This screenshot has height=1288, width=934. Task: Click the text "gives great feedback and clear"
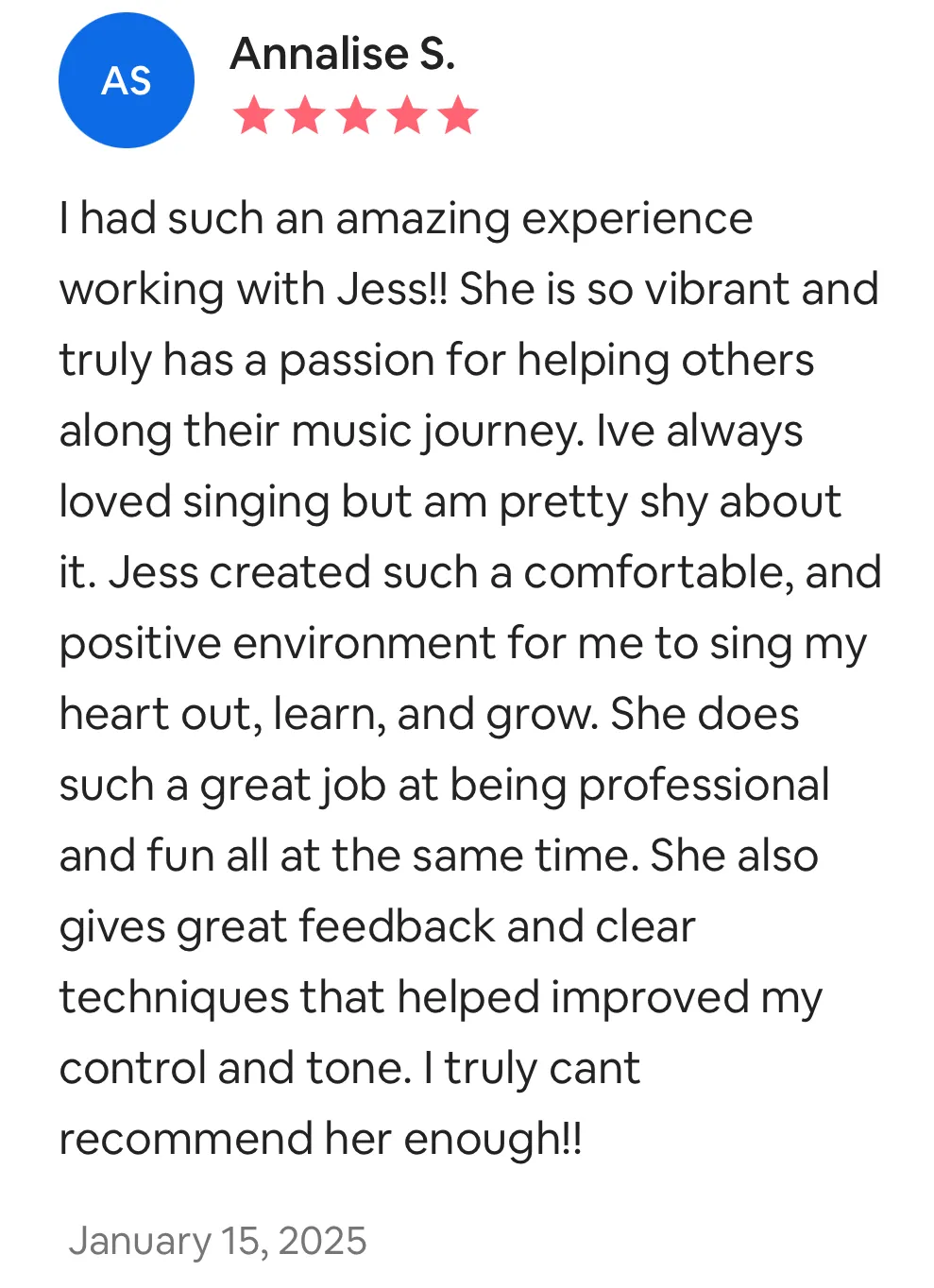(x=377, y=927)
